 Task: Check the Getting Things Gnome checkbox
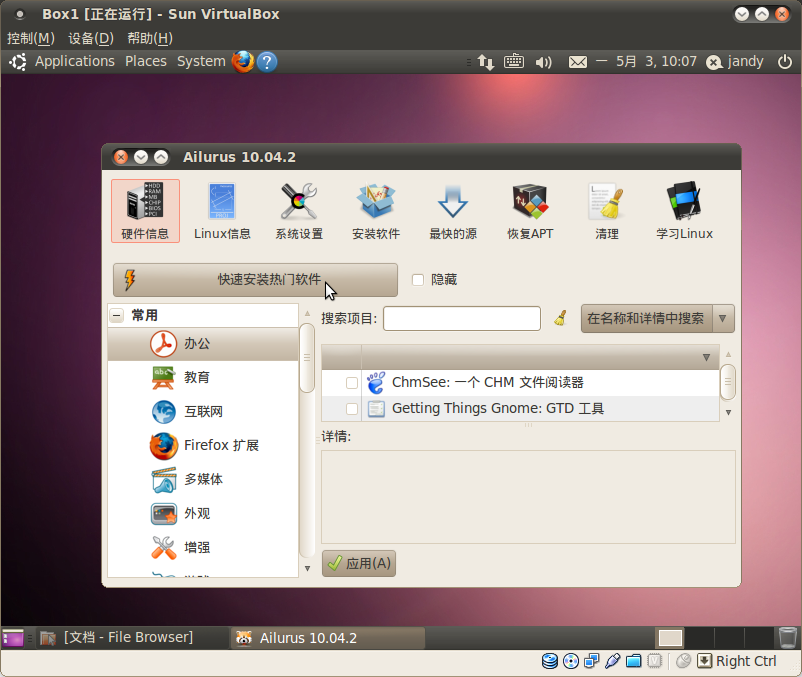pos(352,409)
